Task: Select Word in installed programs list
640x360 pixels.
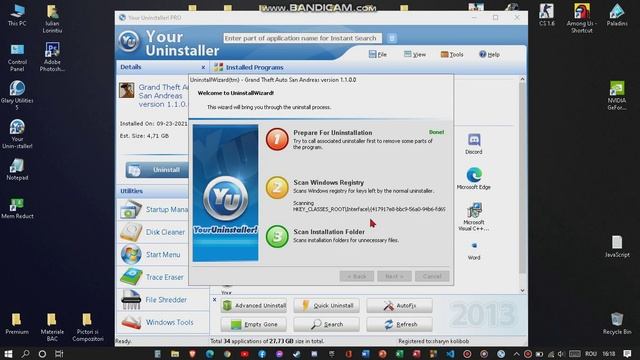Action: click(x=473, y=251)
